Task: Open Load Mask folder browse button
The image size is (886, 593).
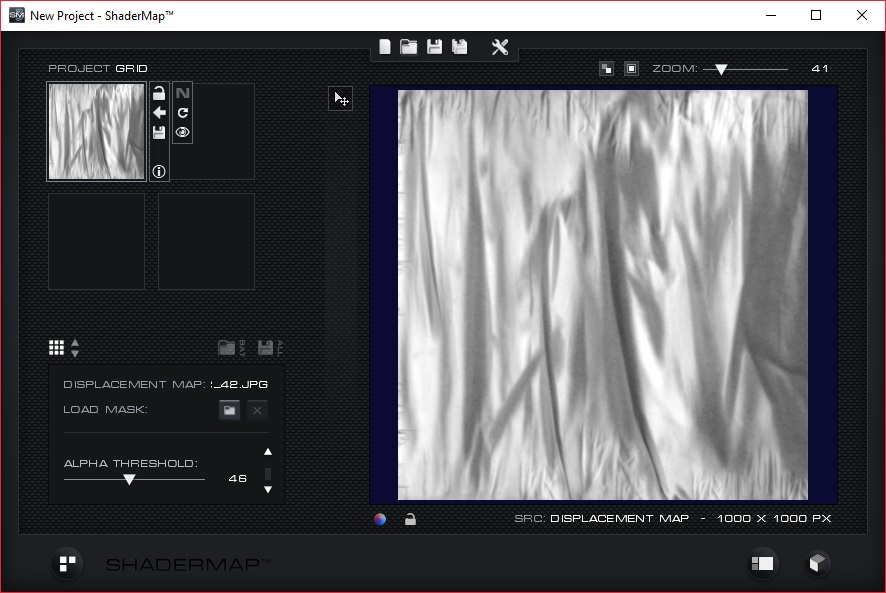Action: coord(229,410)
